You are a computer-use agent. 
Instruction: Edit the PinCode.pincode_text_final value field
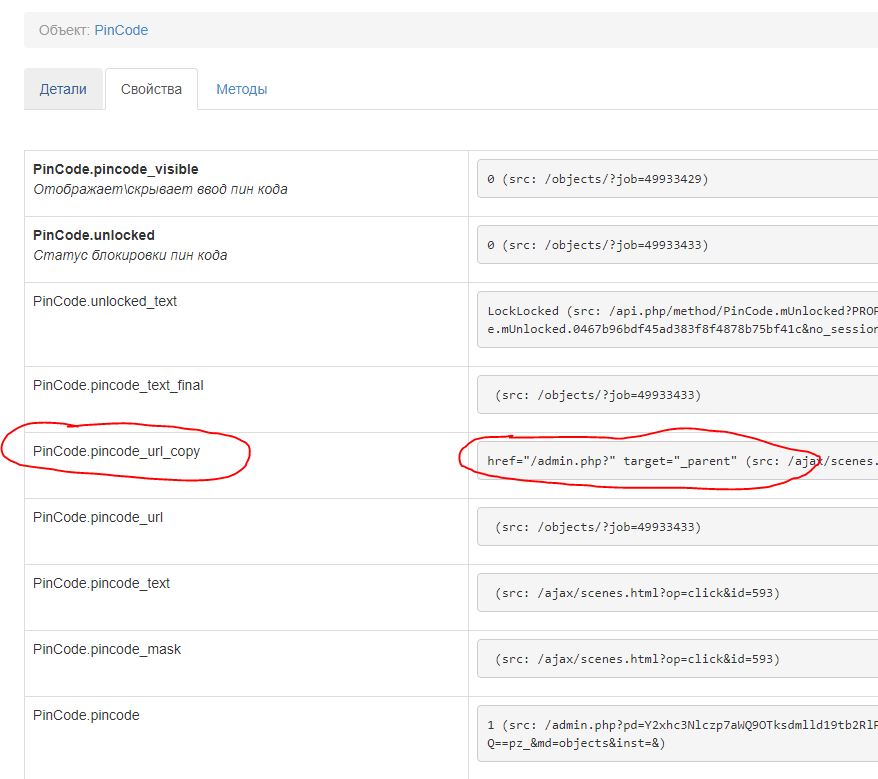coord(677,395)
